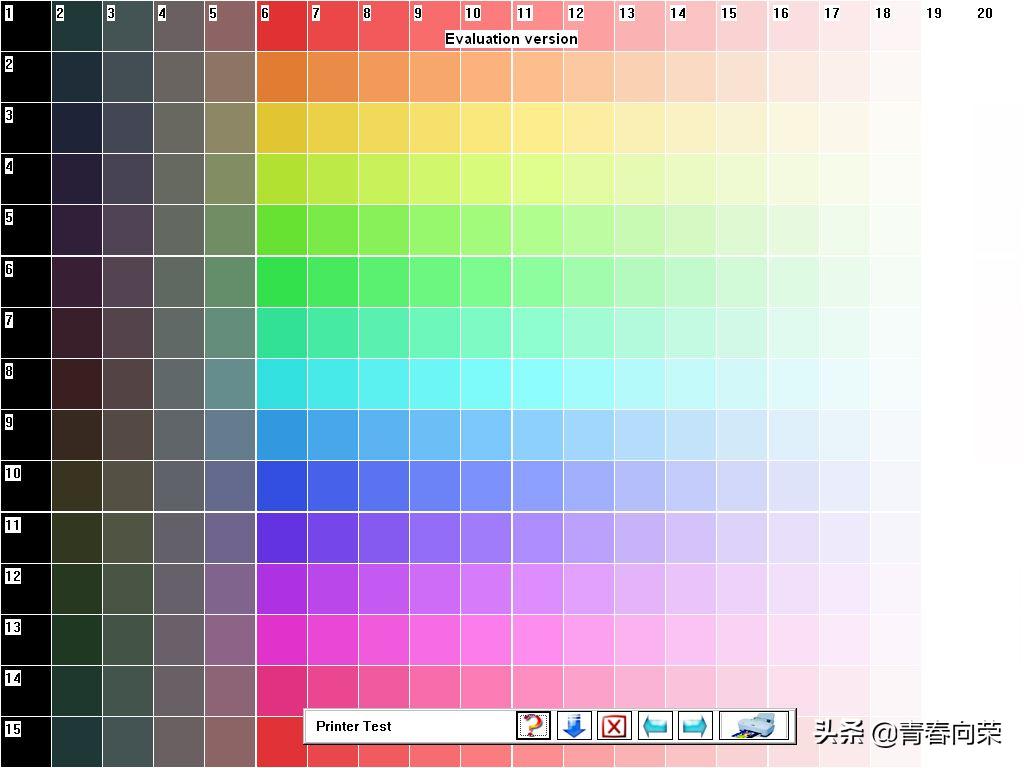Choose the gray swatch in row 9, column 4
The image size is (1024, 768).
tap(179, 435)
